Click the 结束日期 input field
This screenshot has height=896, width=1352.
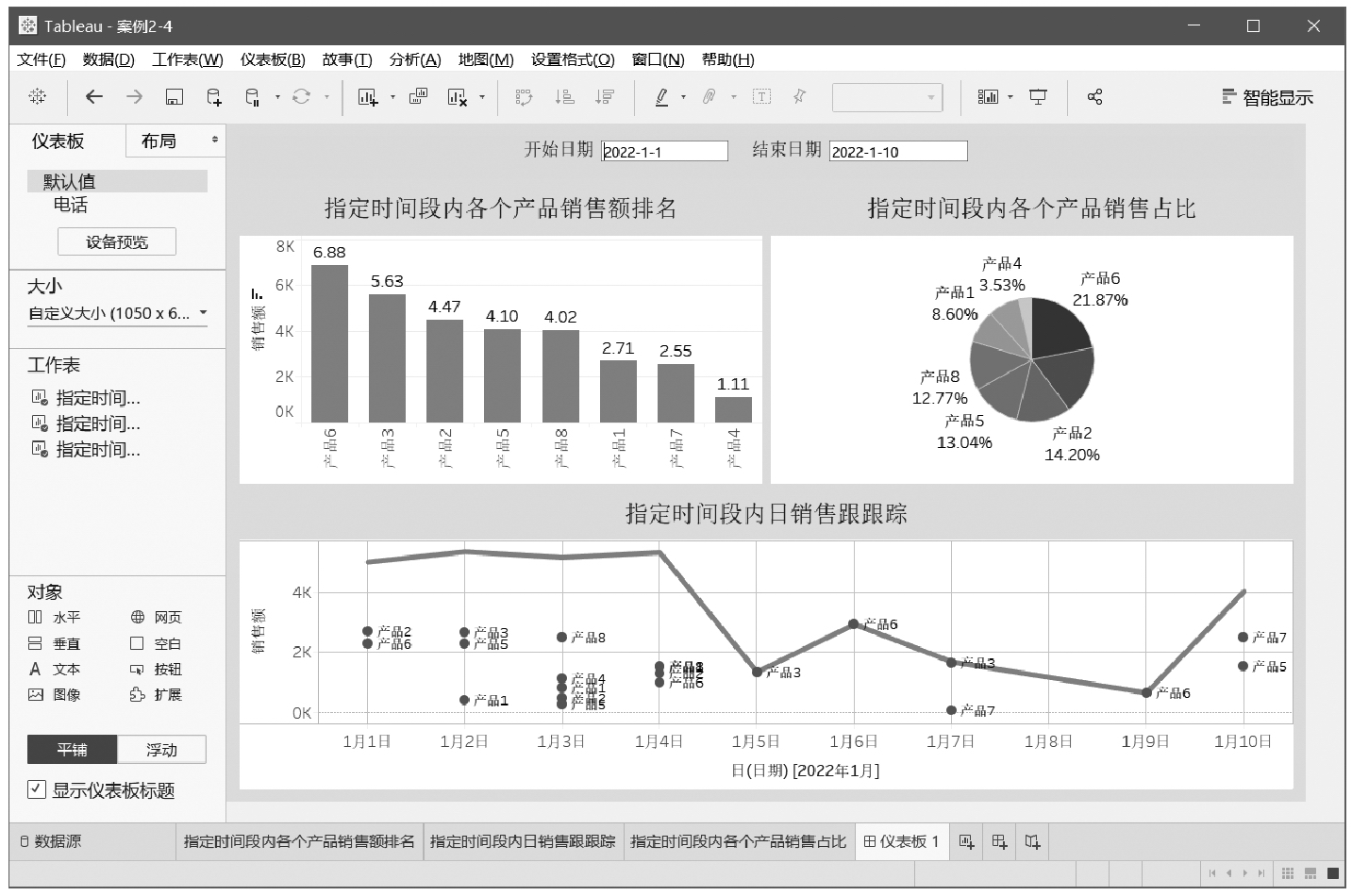tap(898, 151)
